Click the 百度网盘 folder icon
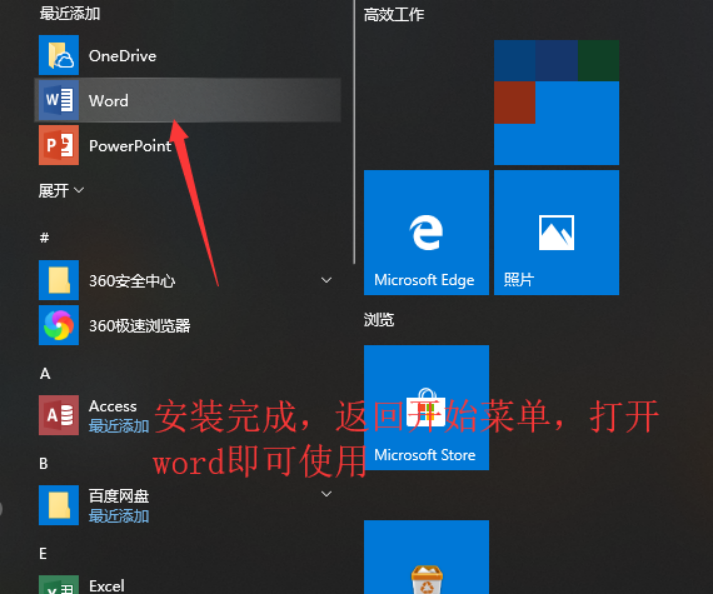The image size is (713, 594). [x=59, y=505]
